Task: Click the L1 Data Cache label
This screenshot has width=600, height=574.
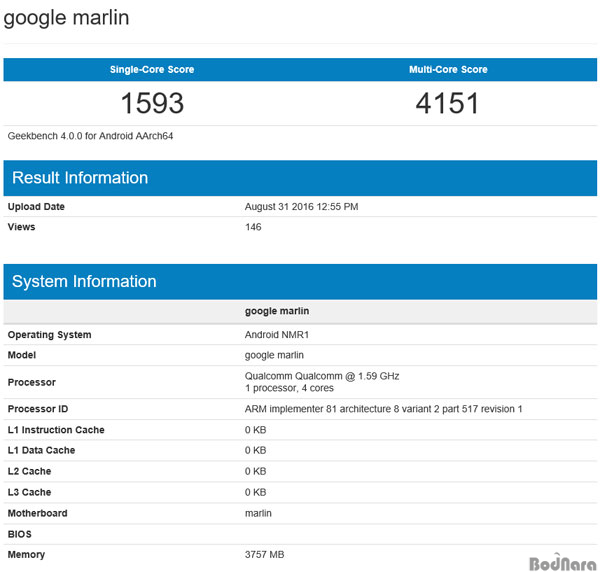Action: (41, 450)
